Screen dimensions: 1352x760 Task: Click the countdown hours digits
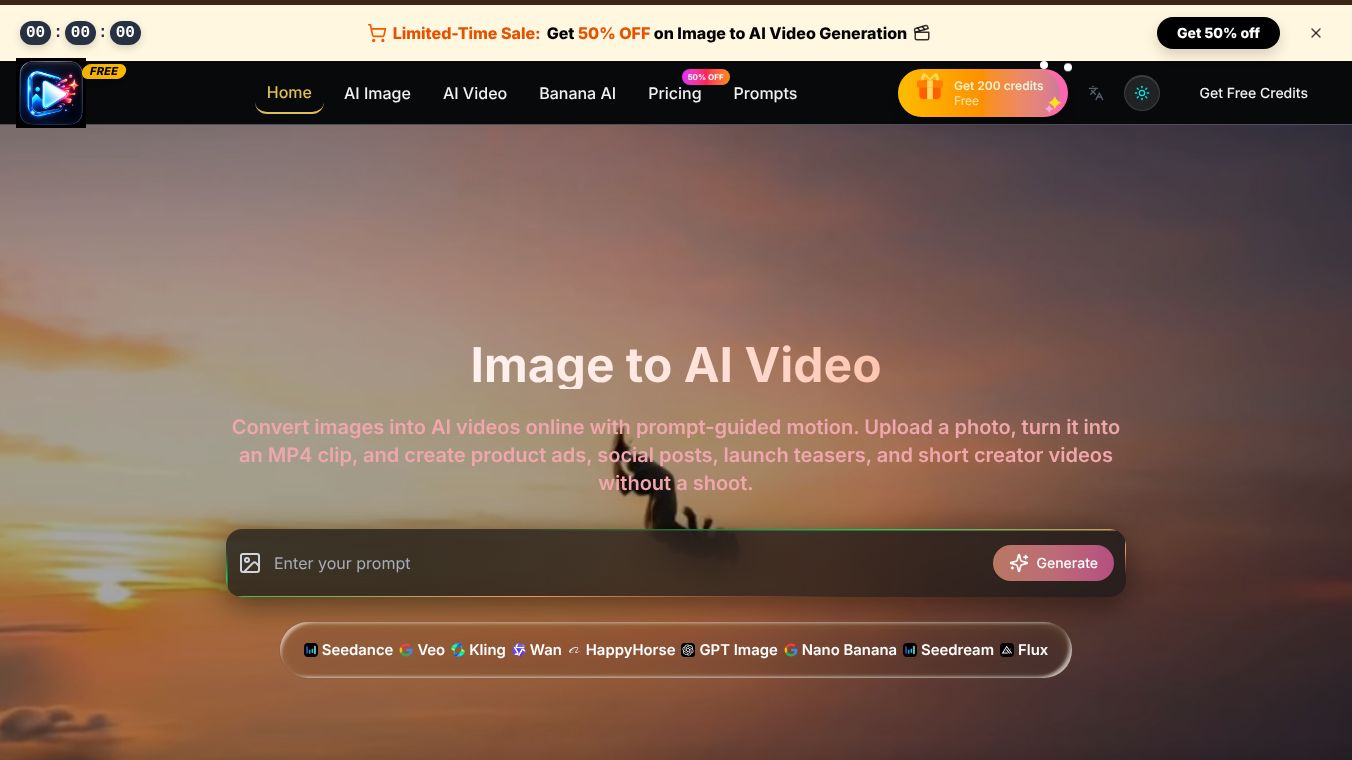click(35, 33)
